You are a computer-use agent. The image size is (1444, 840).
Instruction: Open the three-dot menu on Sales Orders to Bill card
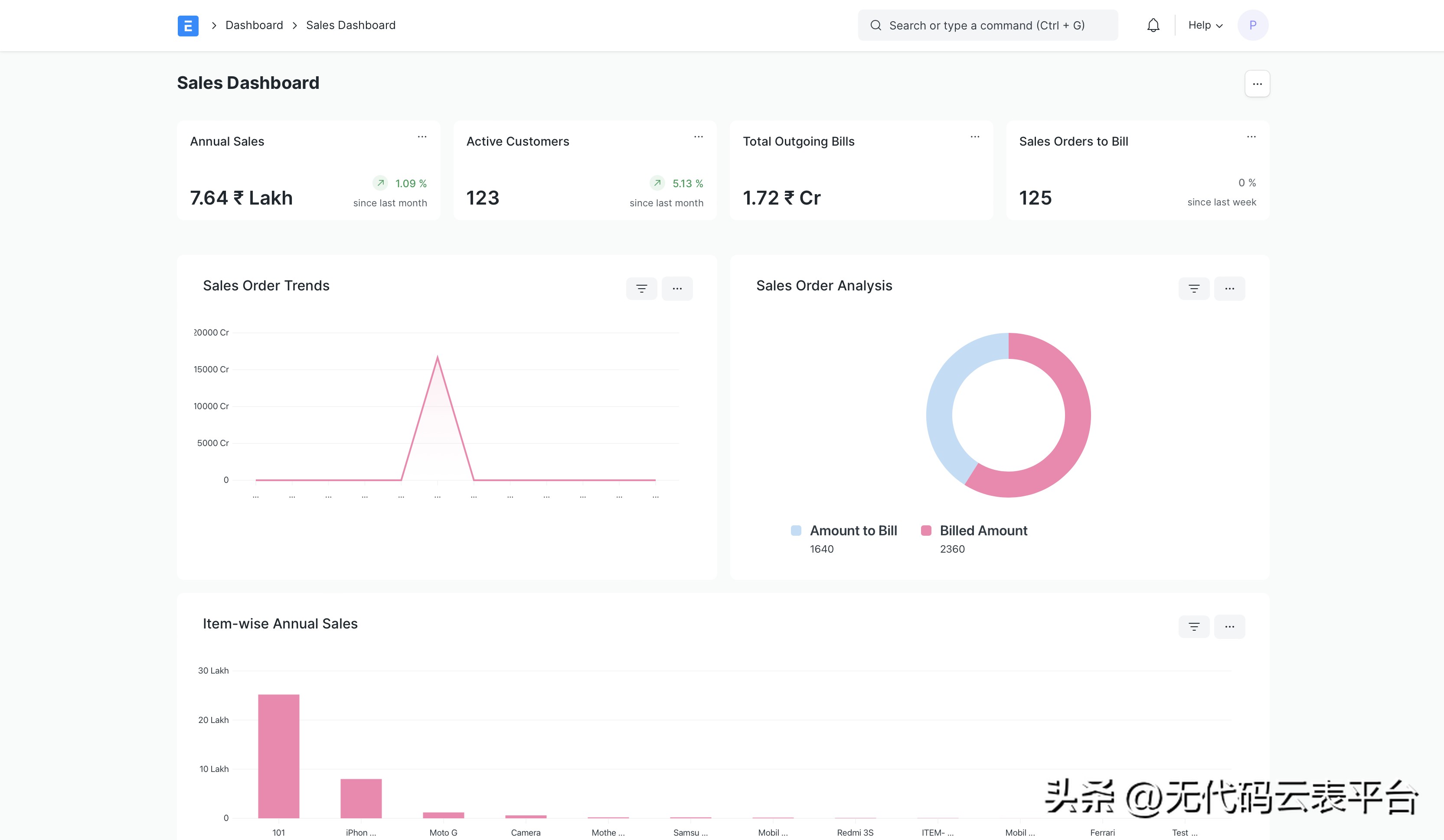pyautogui.click(x=1251, y=137)
